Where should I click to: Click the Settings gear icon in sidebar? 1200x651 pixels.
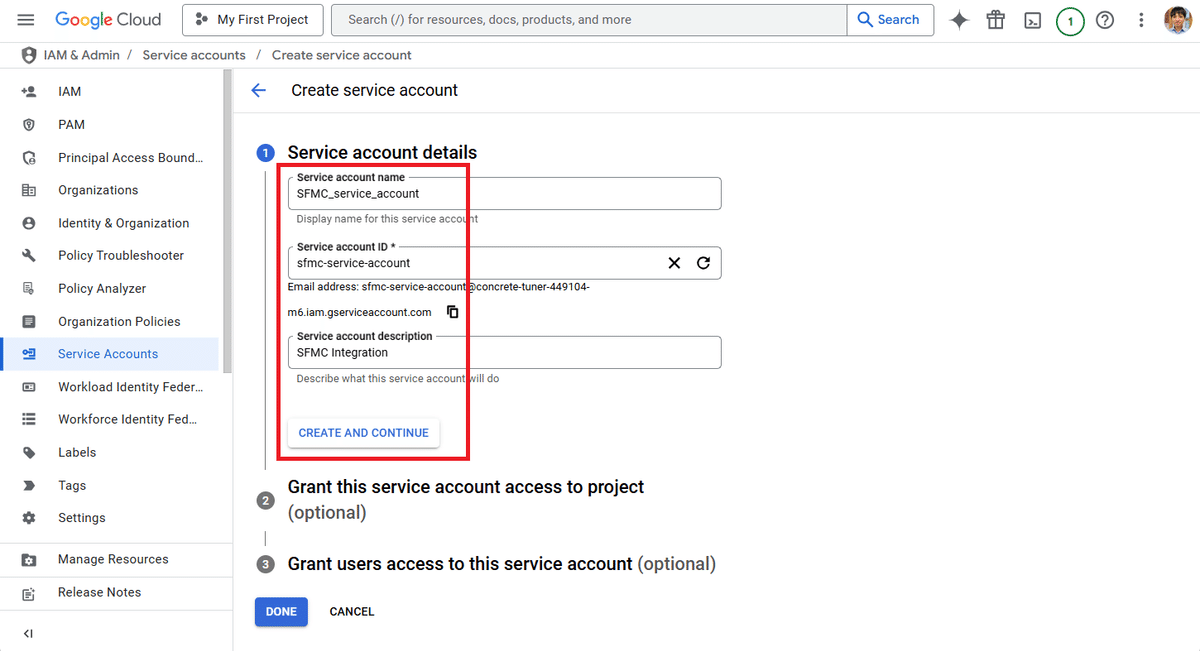[29, 518]
